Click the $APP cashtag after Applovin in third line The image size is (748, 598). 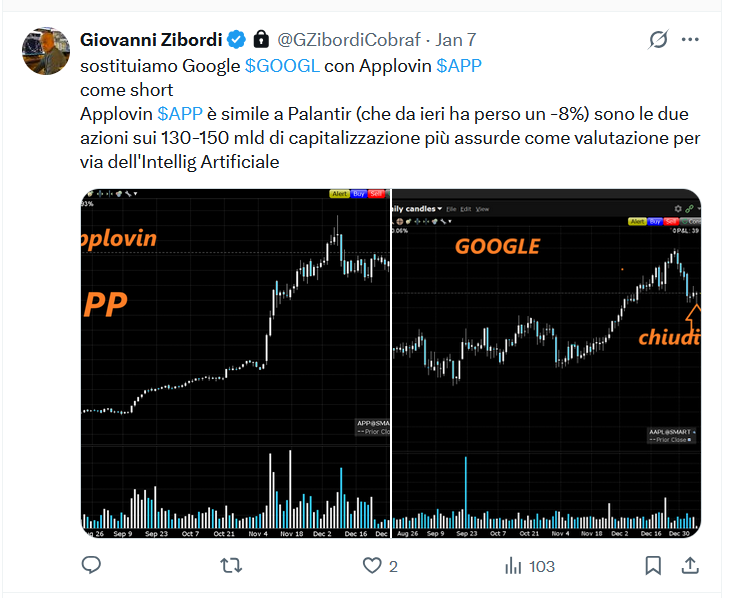click(x=180, y=114)
